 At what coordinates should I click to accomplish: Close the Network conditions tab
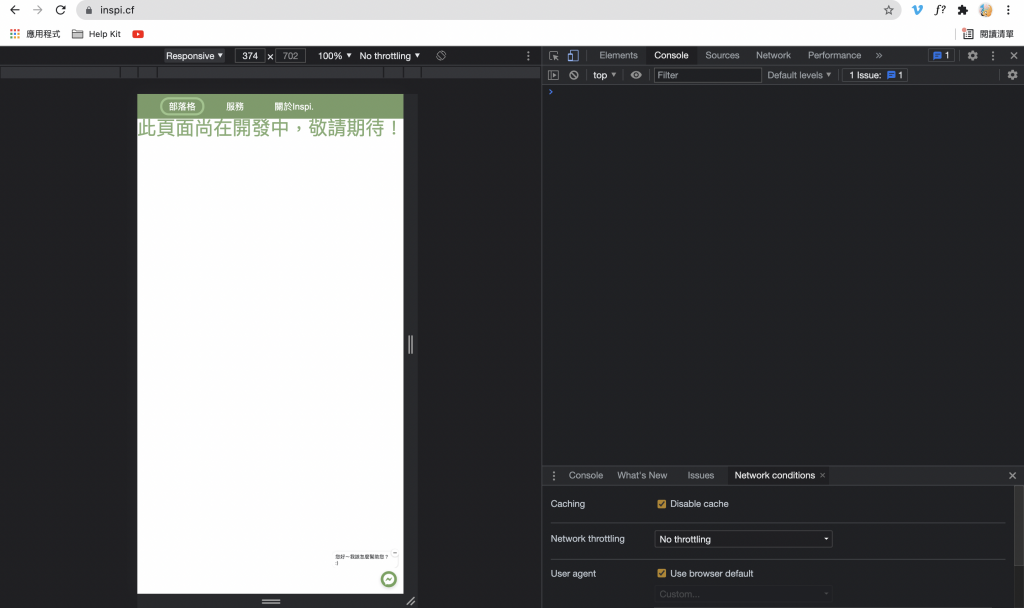click(x=823, y=475)
